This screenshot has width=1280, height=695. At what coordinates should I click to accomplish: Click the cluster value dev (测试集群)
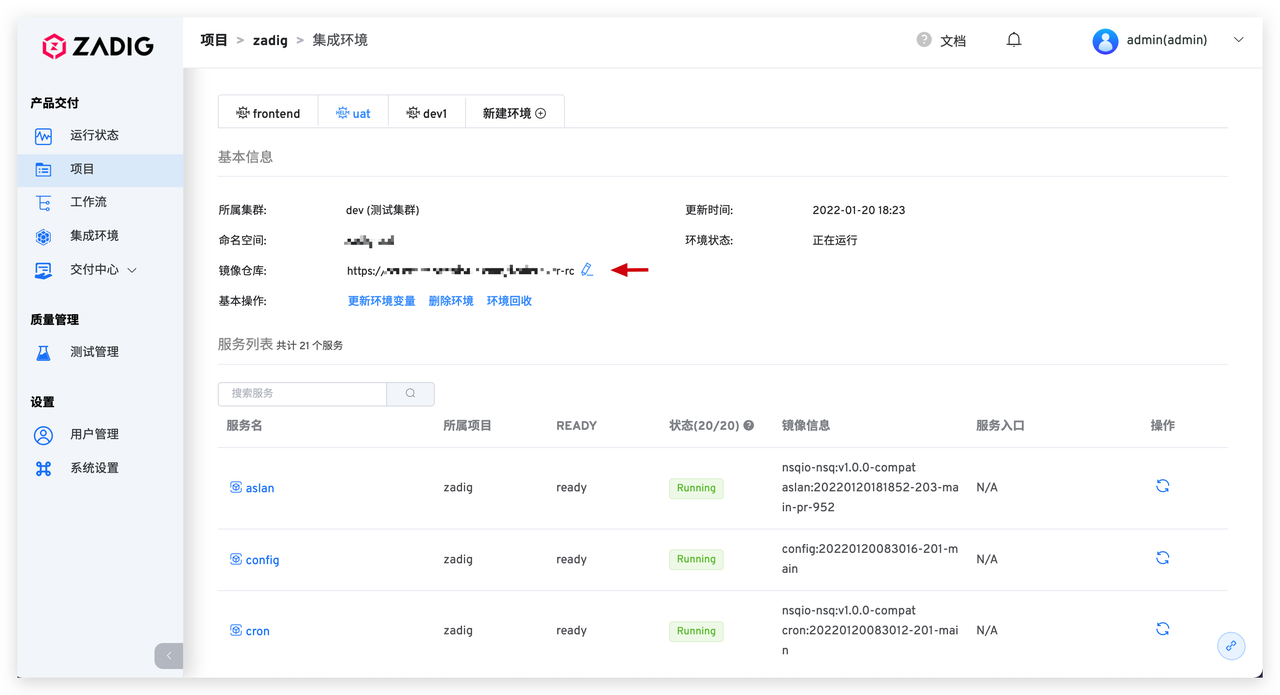383,211
